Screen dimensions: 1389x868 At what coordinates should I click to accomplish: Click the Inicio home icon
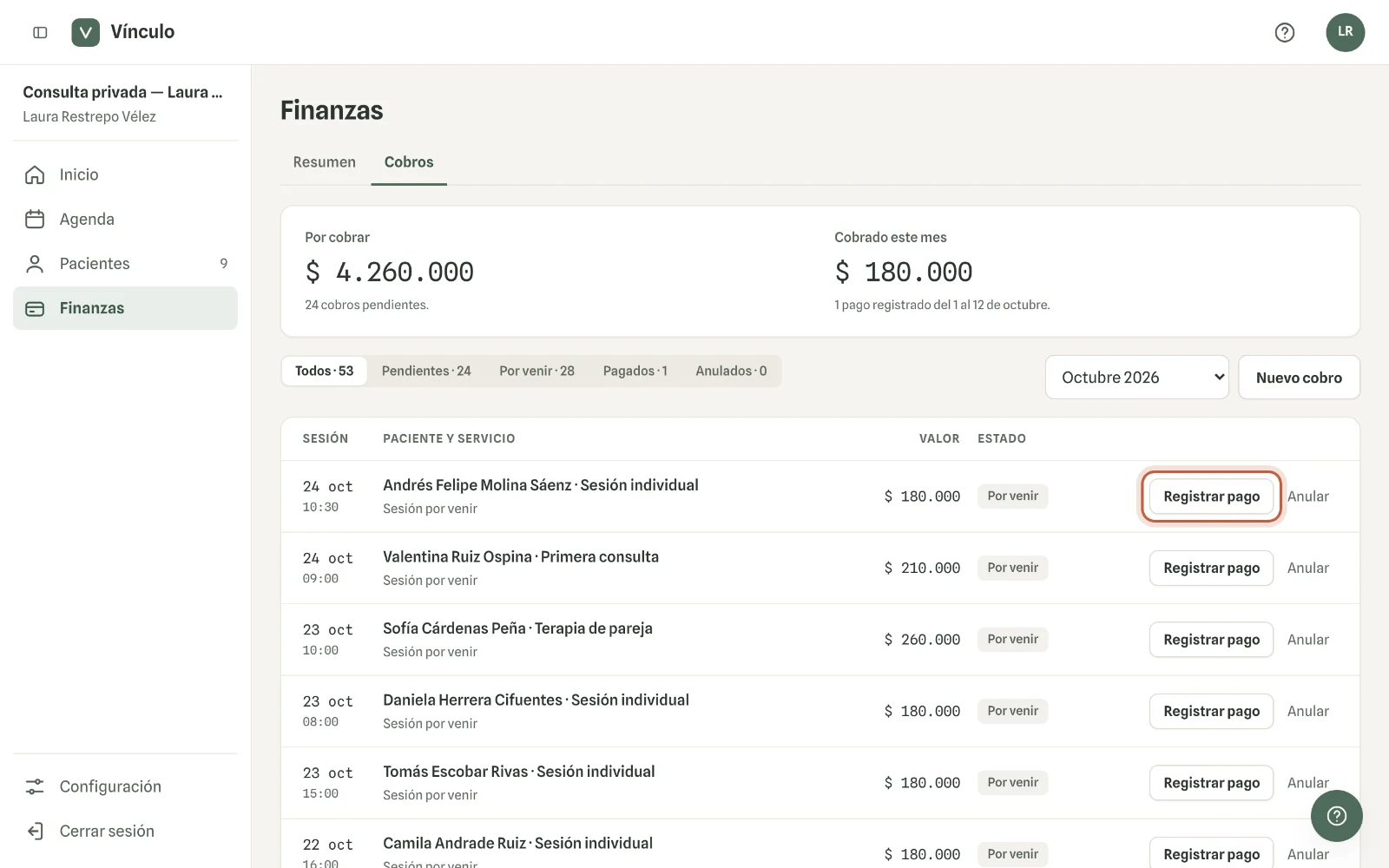coord(35,174)
